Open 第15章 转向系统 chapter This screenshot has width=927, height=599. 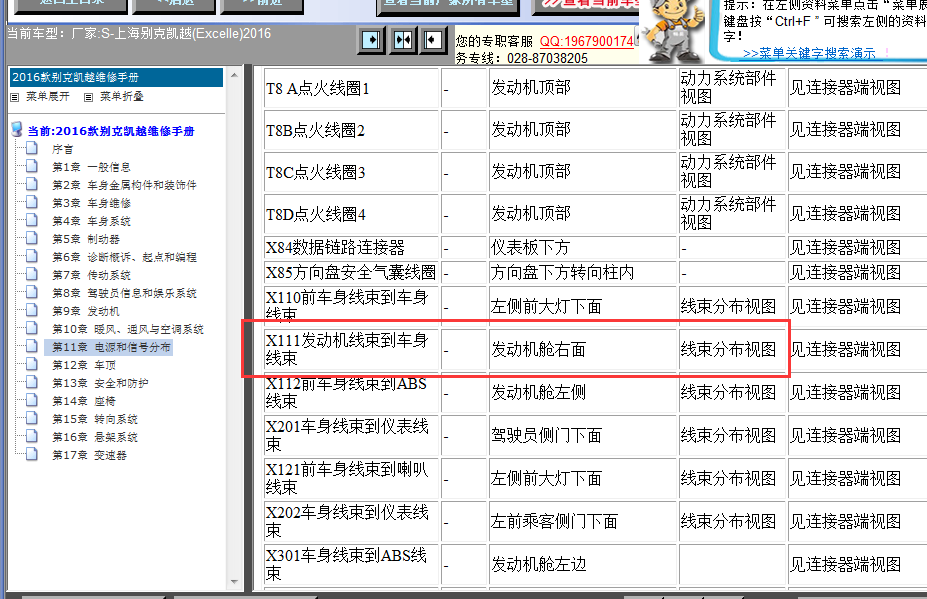click(95, 419)
